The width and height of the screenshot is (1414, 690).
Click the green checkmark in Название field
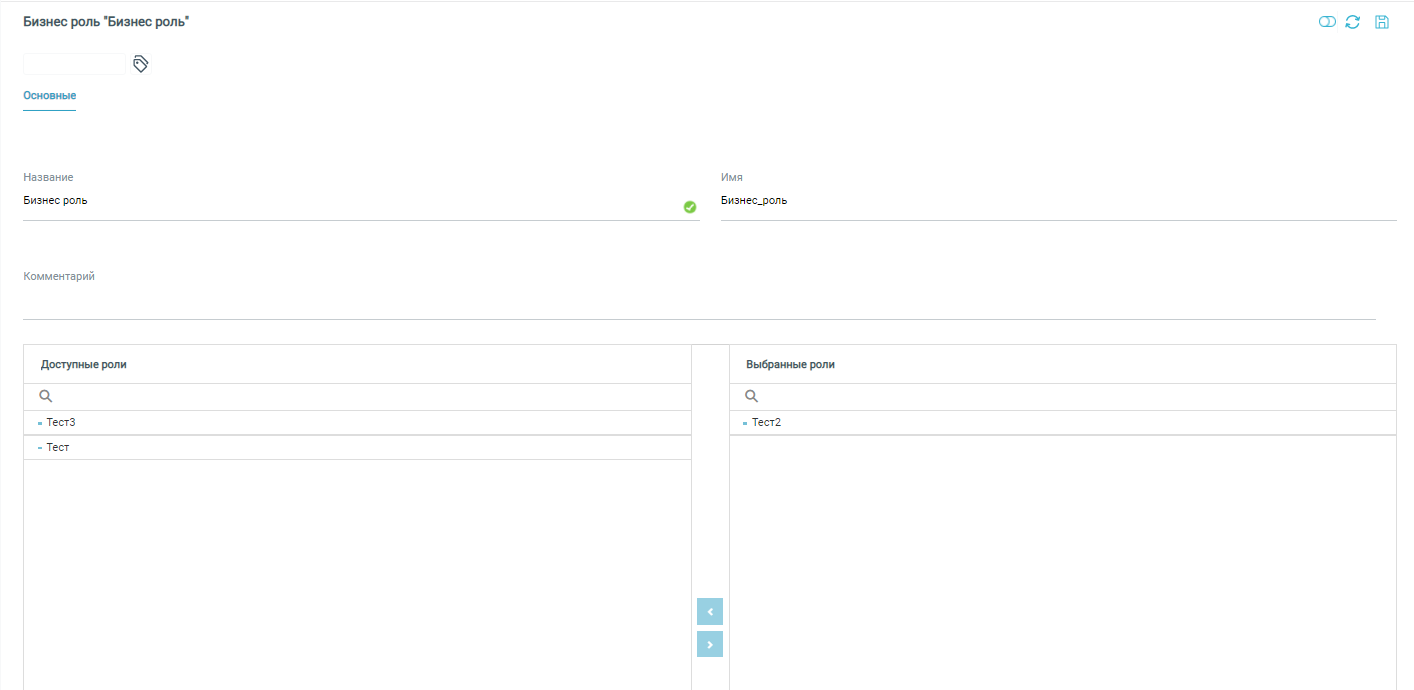click(689, 207)
